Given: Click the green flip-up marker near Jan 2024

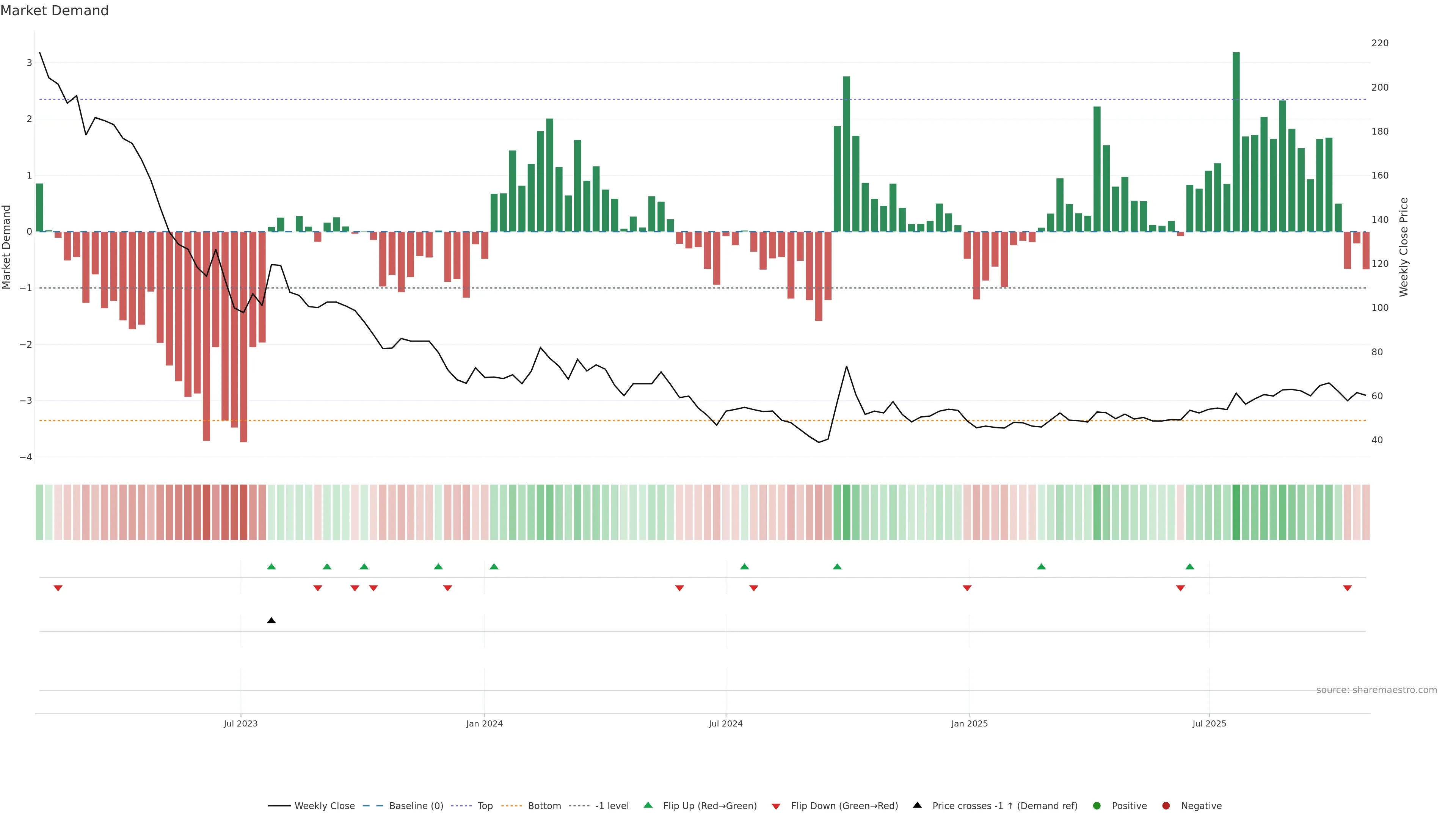Looking at the screenshot, I should click(494, 566).
